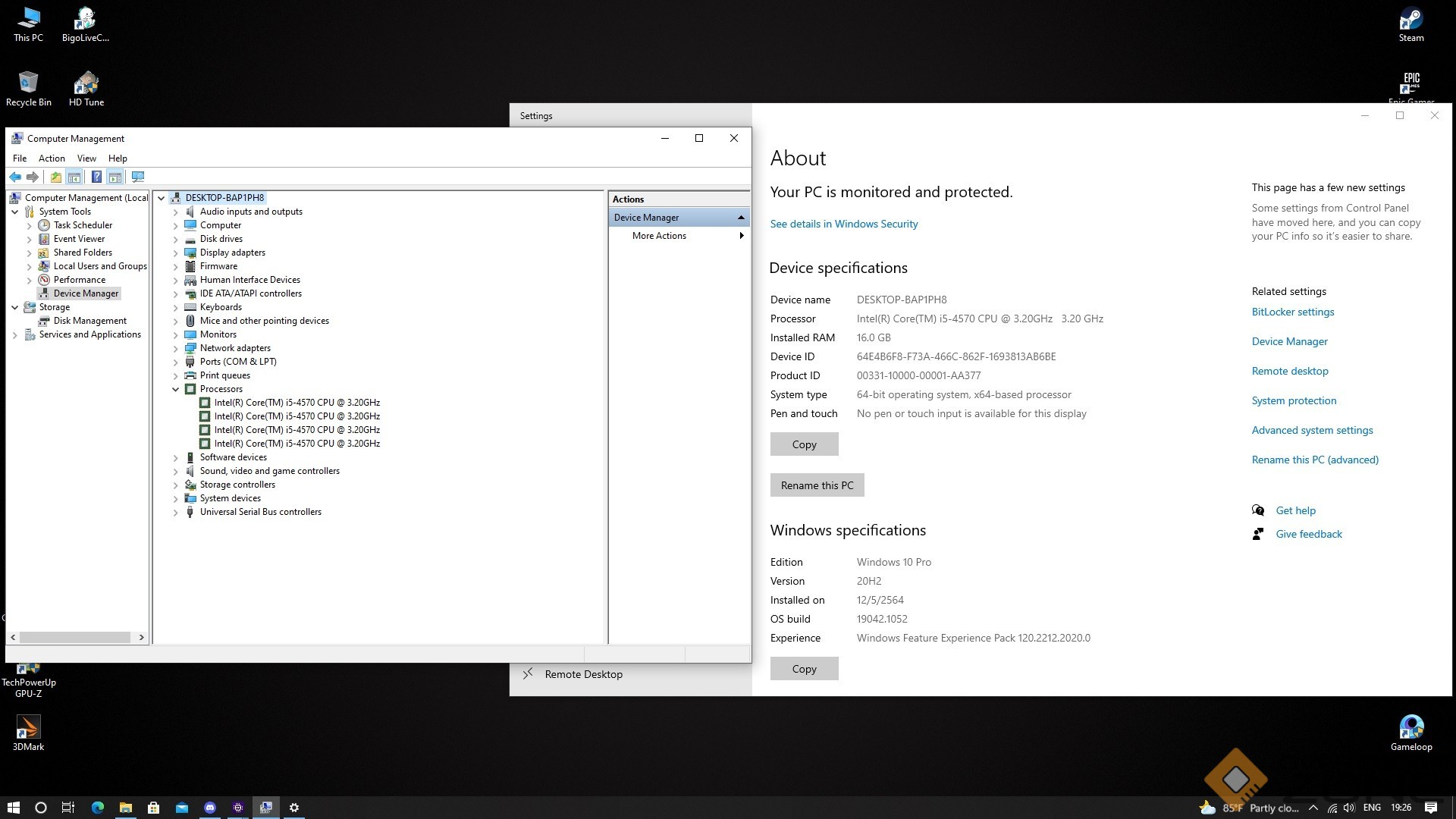Viewport: 1456px width, 819px height.
Task: Toggle Show/Hide Action Pane toolbar button
Action: (115, 177)
